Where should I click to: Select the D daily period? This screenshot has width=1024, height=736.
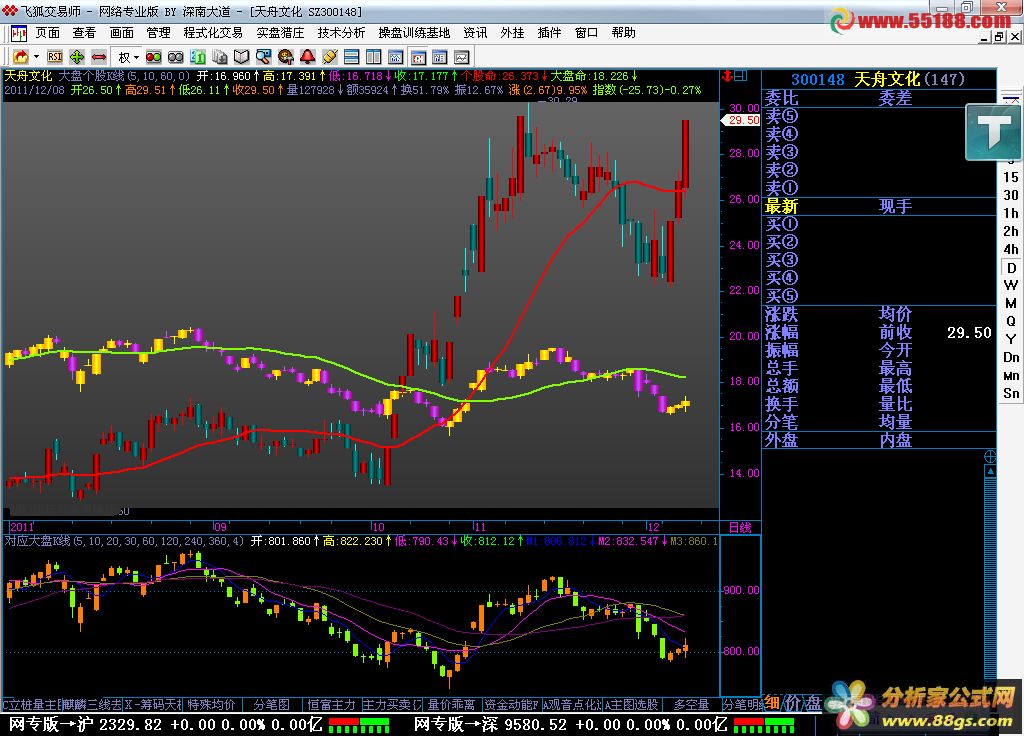(x=1010, y=268)
